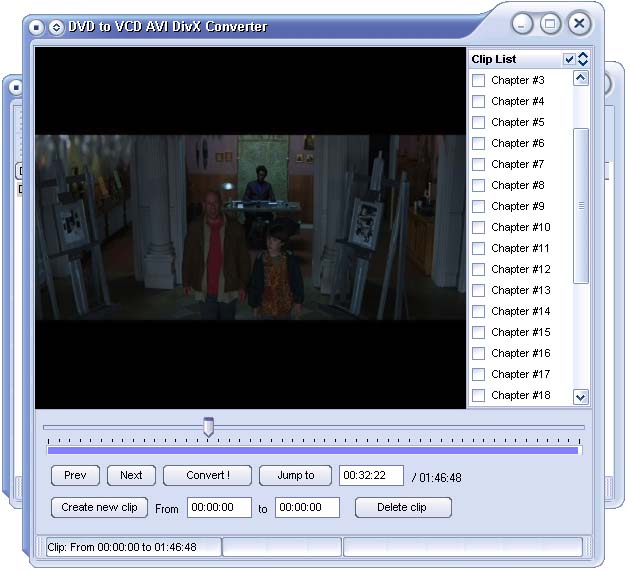Click the Clip List header title
Viewport: 630px width, 571px height.
tap(494, 59)
